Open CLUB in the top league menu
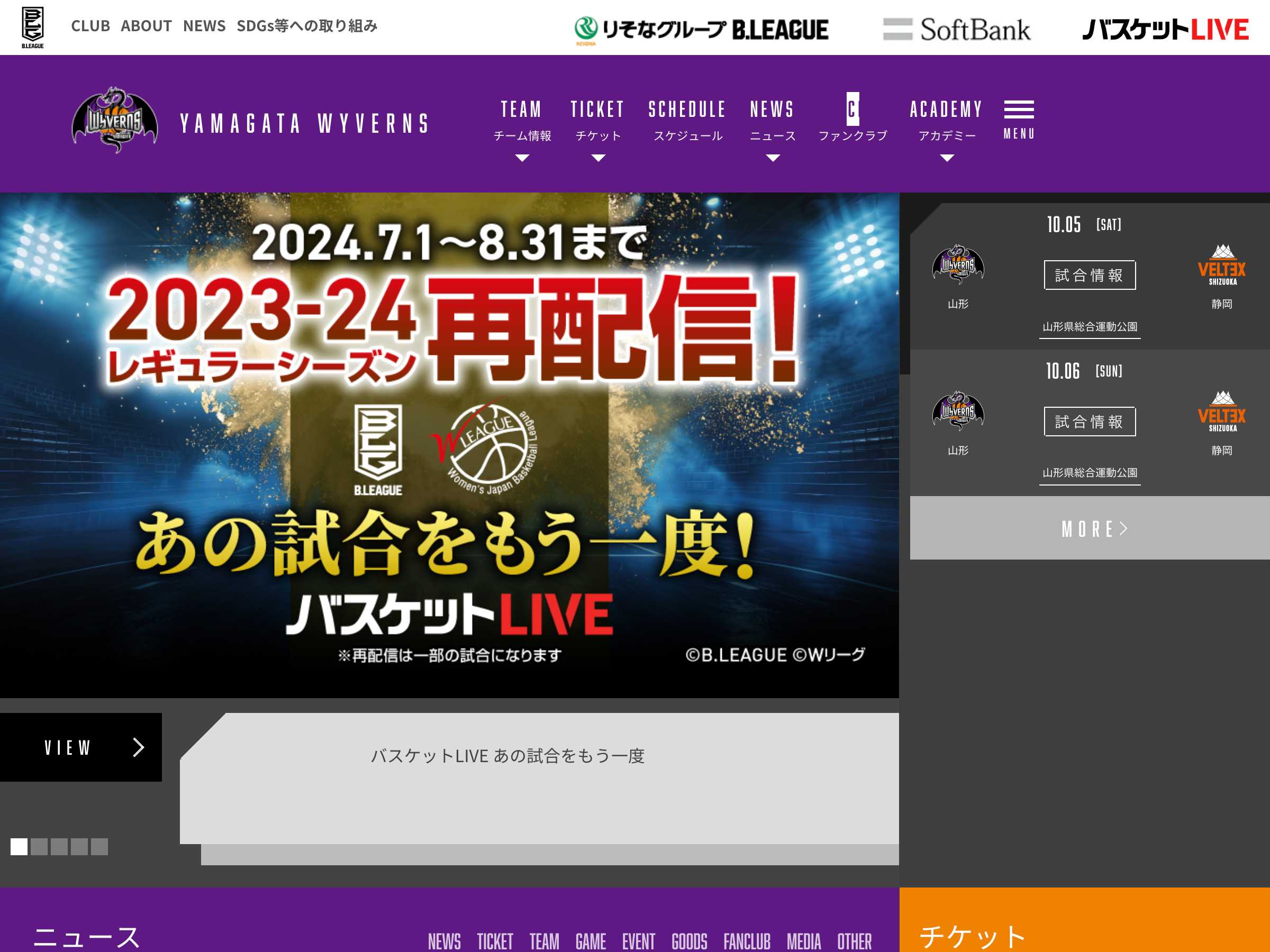This screenshot has height=952, width=1270. point(90,26)
